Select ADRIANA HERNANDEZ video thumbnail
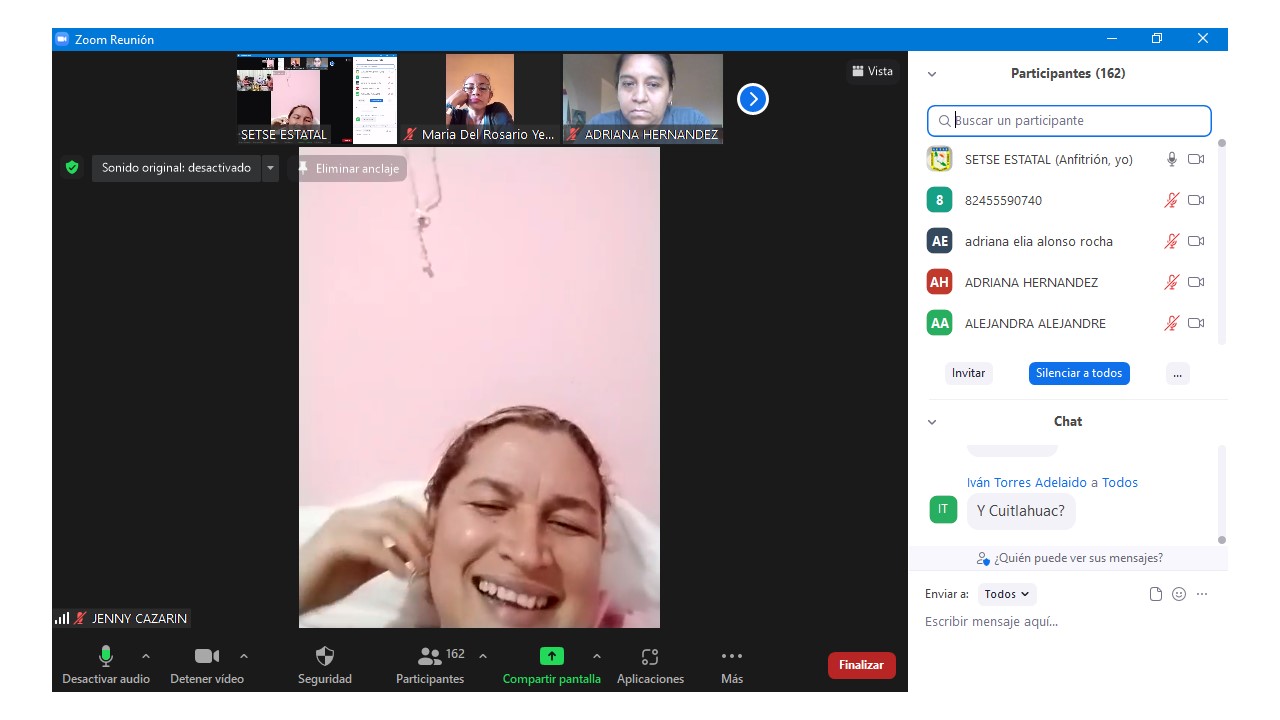This screenshot has height=720, width=1280. (643, 99)
